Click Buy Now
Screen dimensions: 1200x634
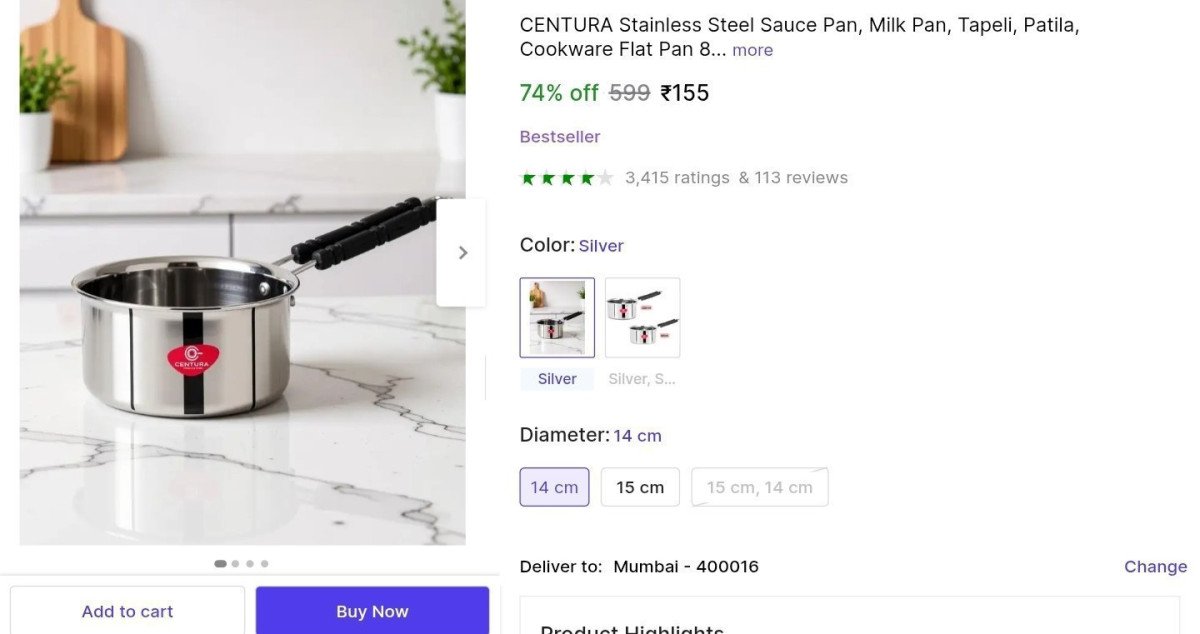click(372, 611)
